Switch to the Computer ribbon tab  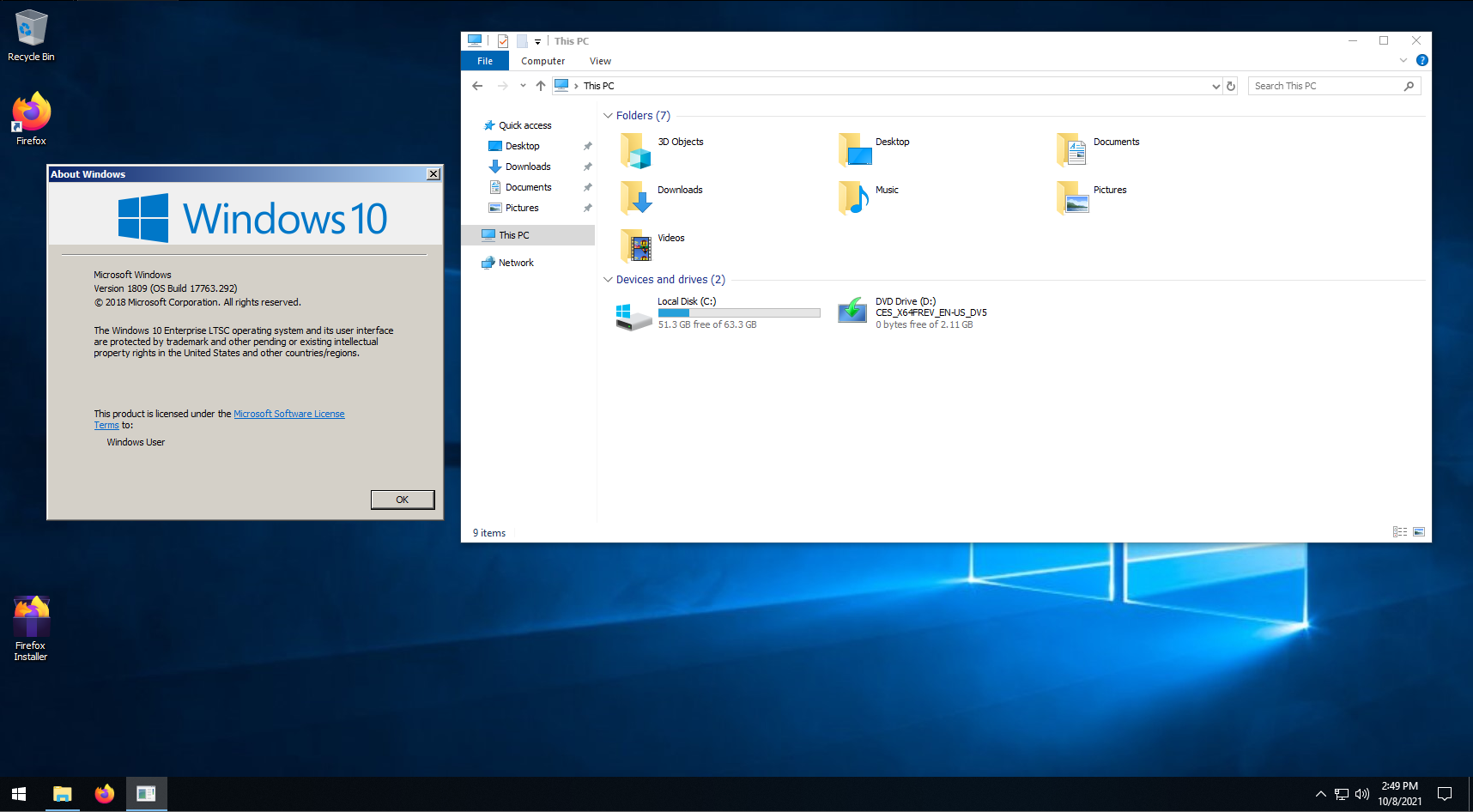pyautogui.click(x=543, y=61)
